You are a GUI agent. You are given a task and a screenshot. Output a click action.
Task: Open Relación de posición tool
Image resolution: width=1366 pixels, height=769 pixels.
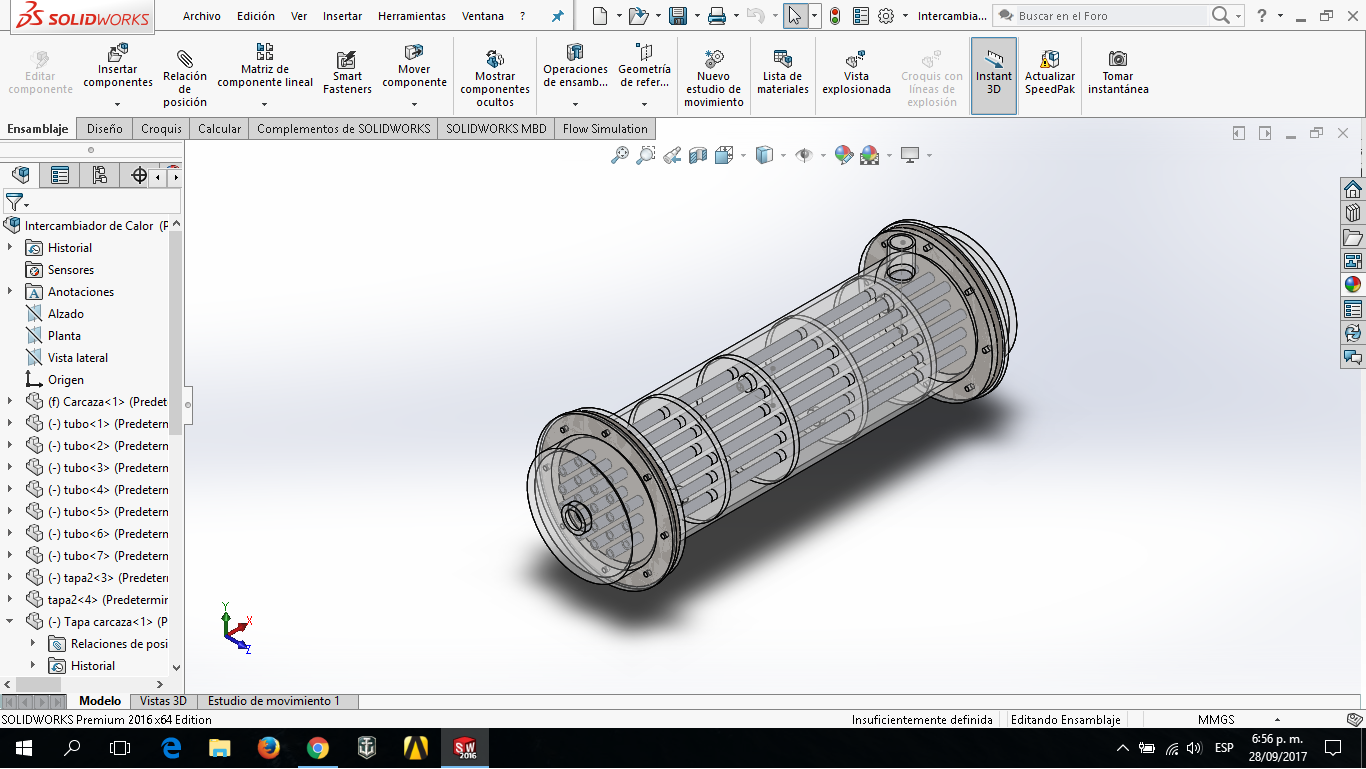click(185, 76)
